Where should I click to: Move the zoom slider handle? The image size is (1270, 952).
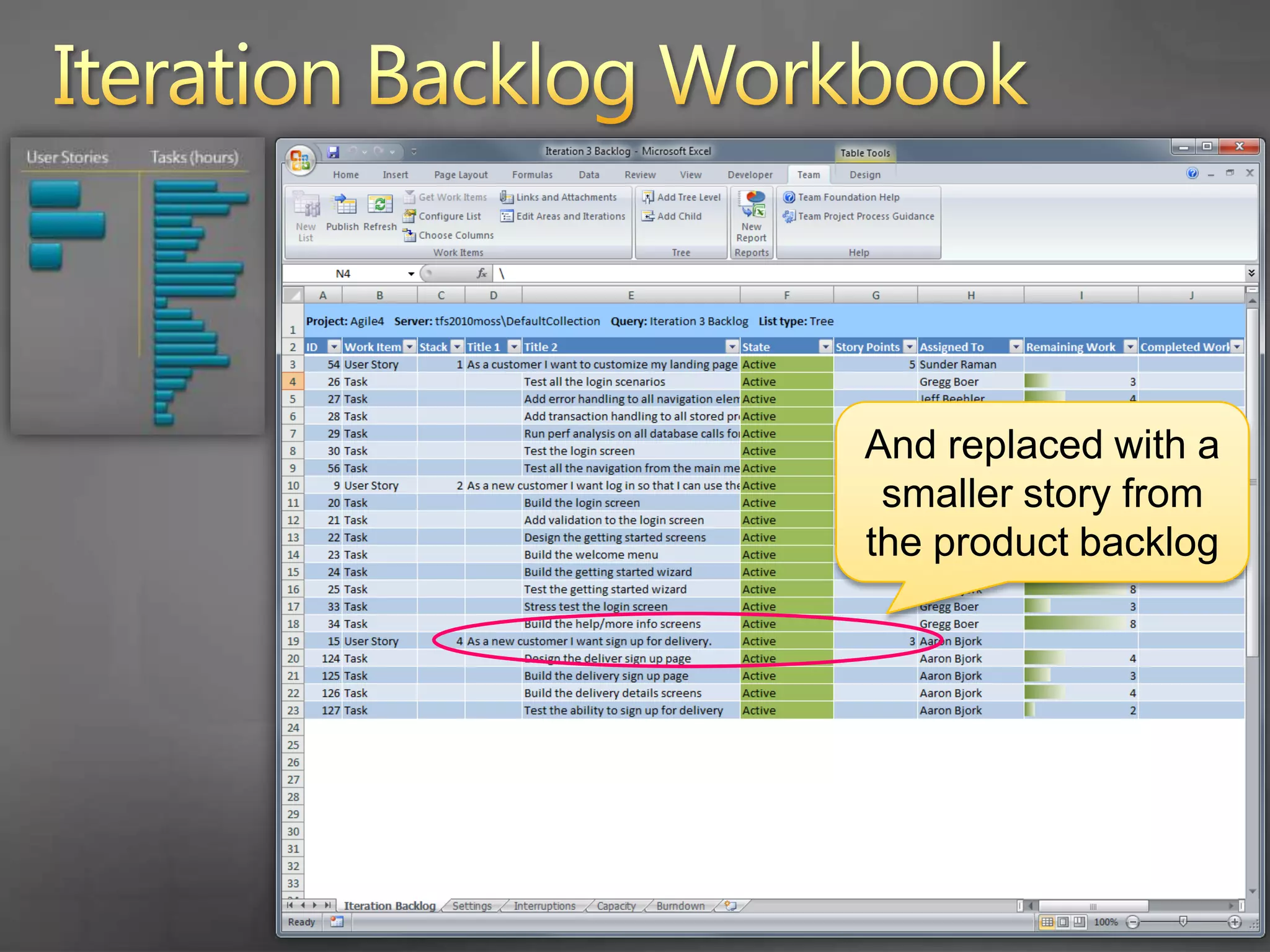1183,922
